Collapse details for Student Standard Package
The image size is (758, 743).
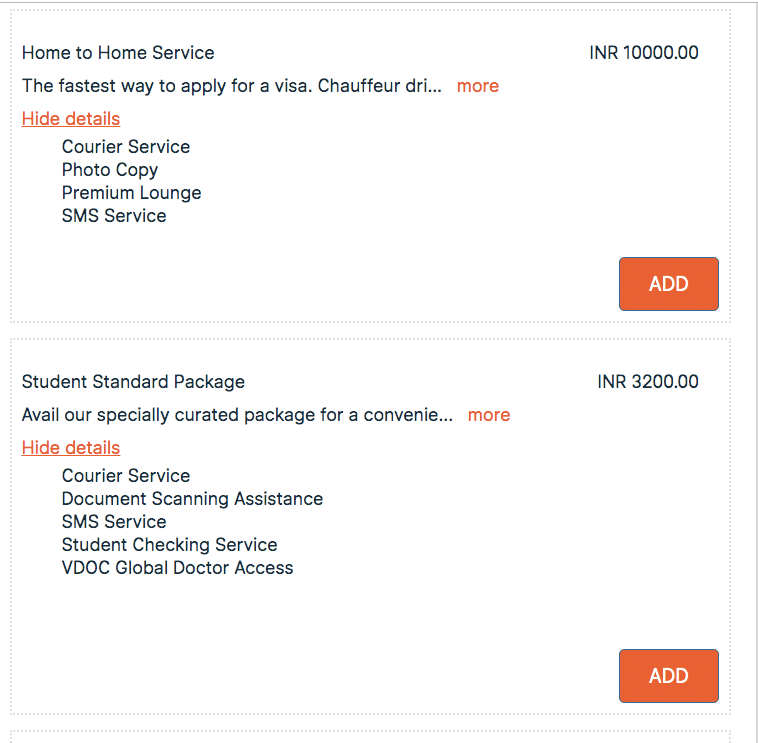(x=71, y=448)
